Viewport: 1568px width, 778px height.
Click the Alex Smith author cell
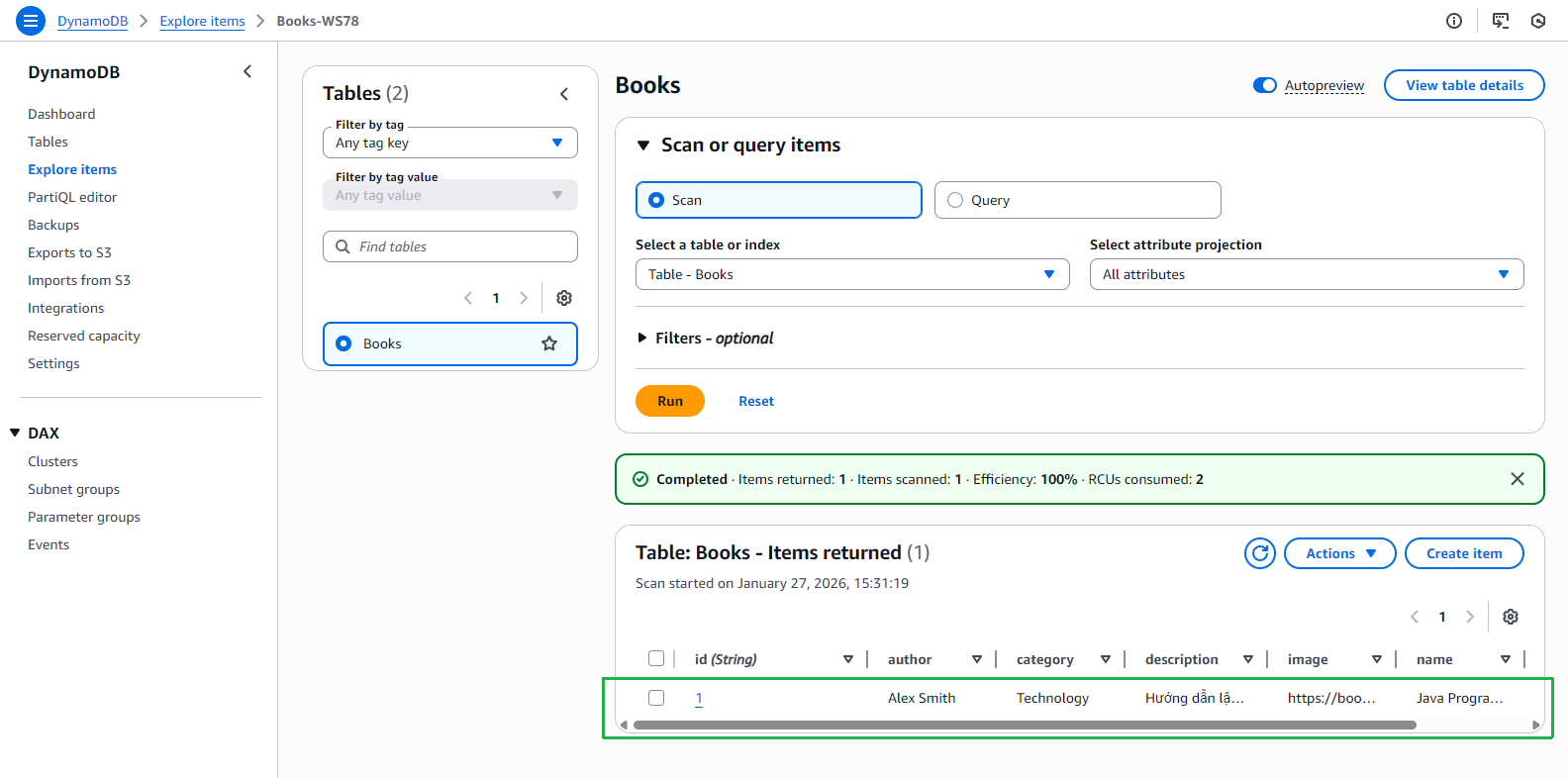click(x=922, y=698)
